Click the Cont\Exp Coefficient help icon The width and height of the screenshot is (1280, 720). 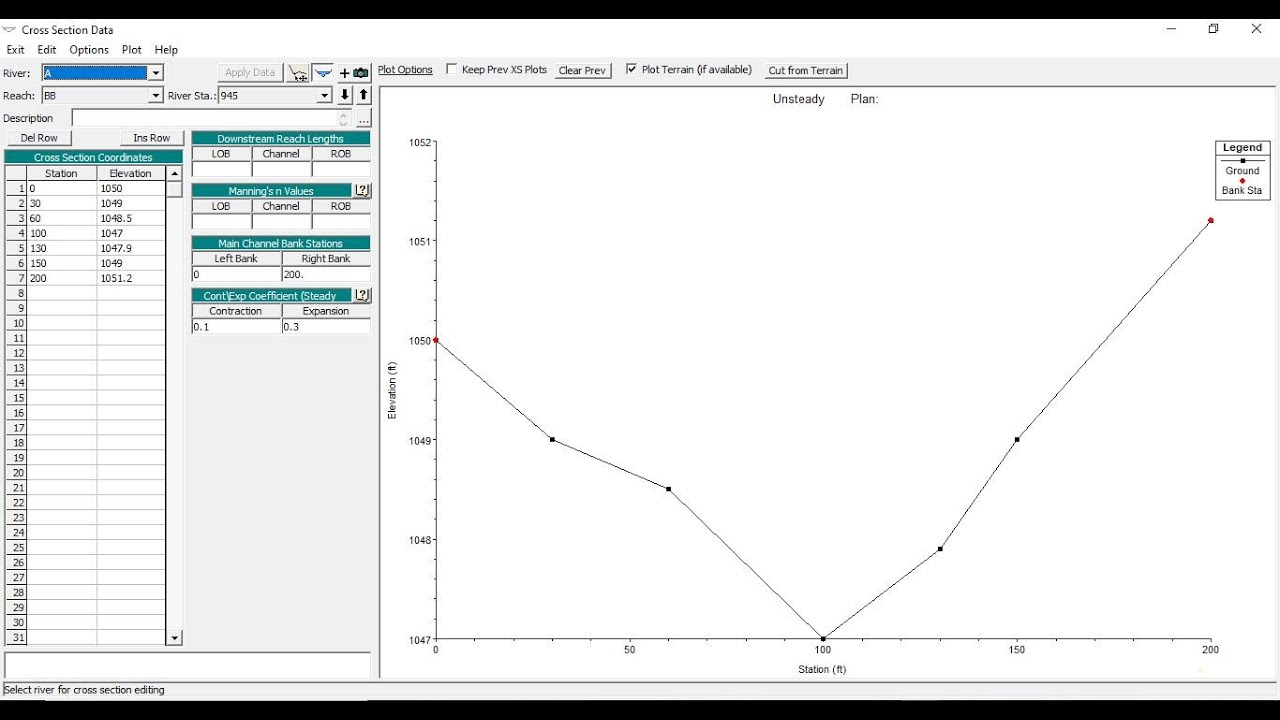click(x=362, y=295)
